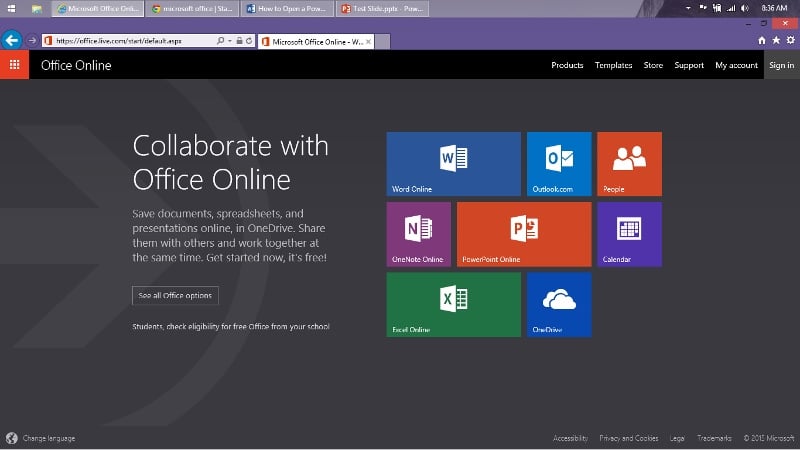Open the app launcher grid icon
This screenshot has width=800, height=450.
click(x=14, y=65)
